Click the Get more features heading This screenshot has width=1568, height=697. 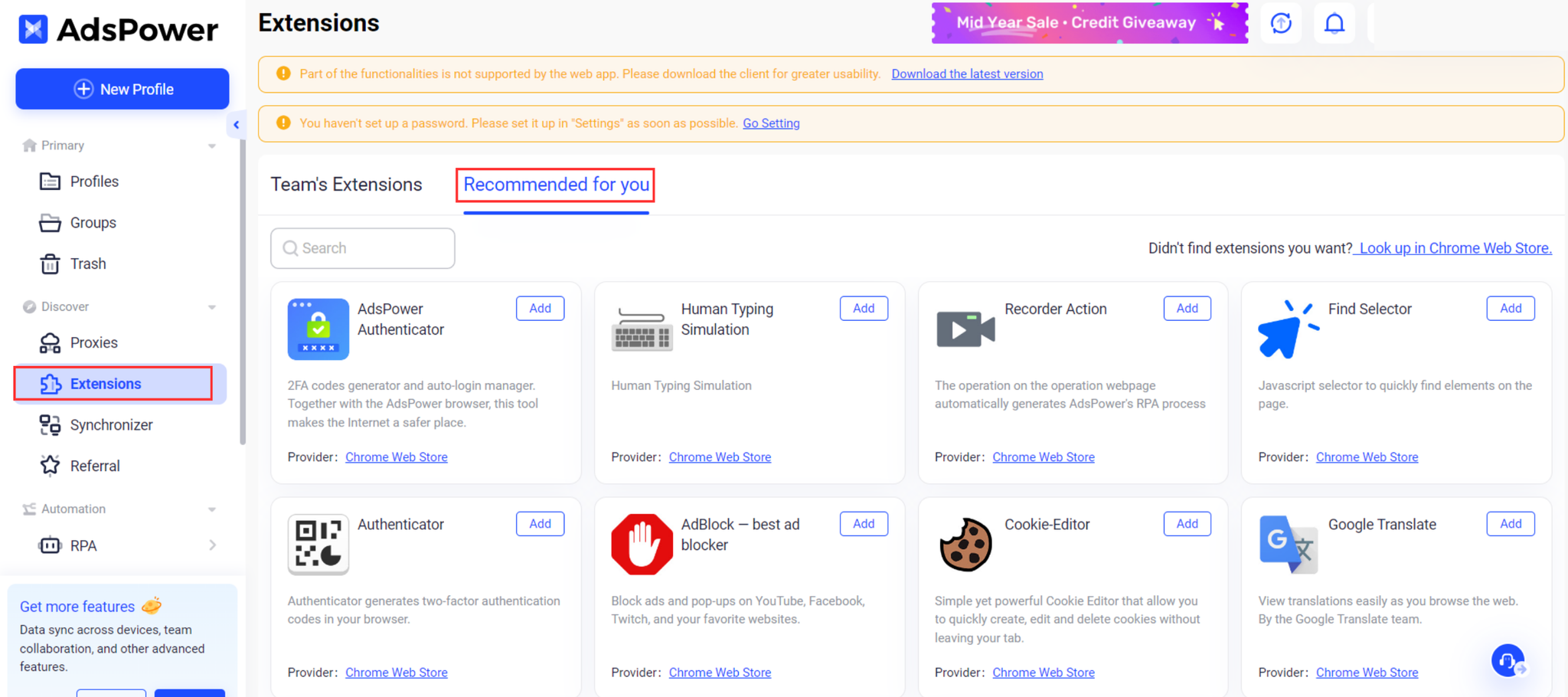click(x=77, y=607)
